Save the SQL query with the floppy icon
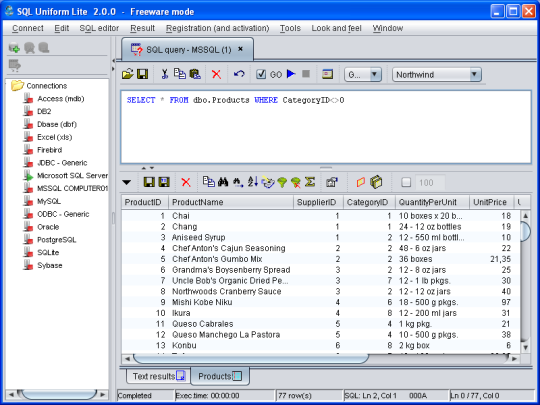The height and width of the screenshot is (405, 540). tap(142, 74)
